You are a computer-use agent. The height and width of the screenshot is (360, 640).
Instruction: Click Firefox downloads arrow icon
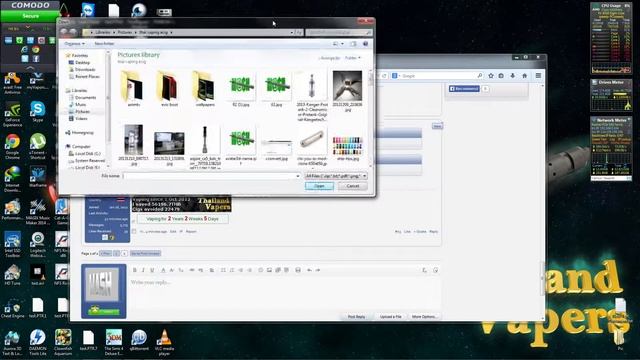coord(513,76)
